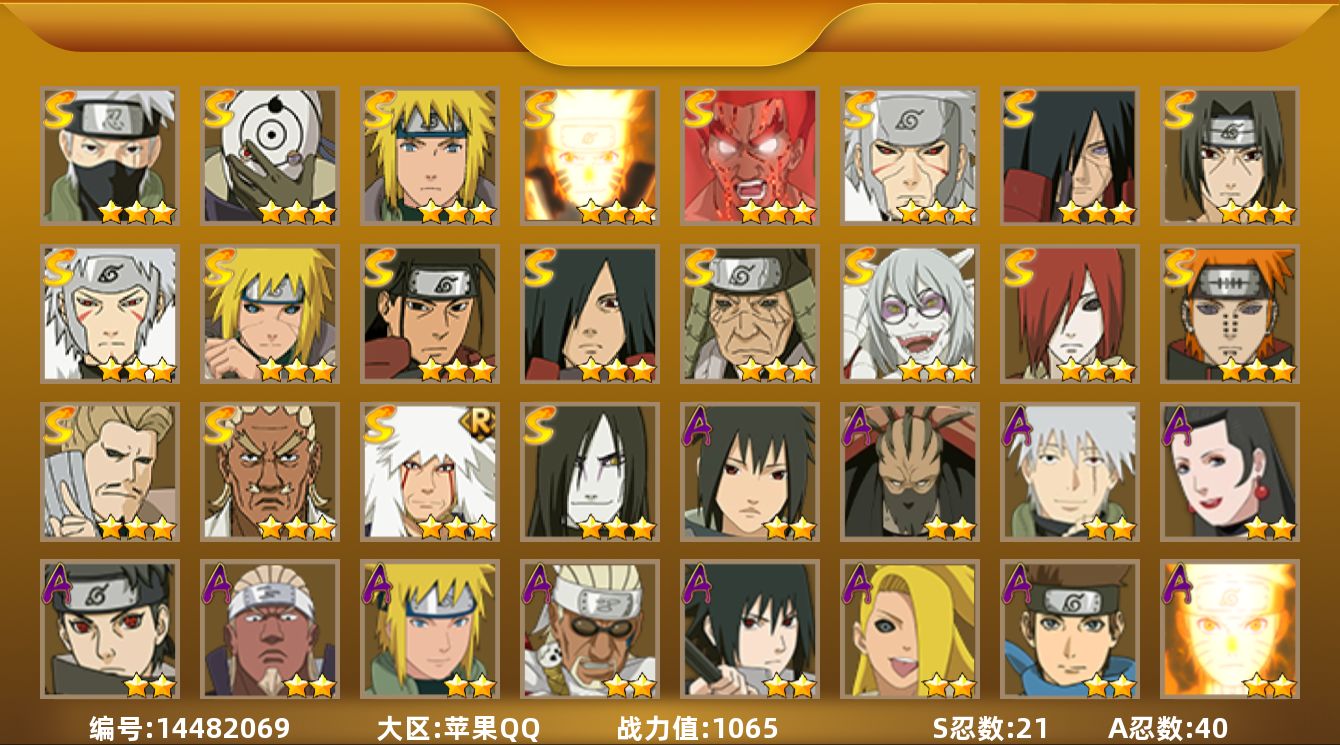Choose the white-haired ninja card with R badge
Image resolution: width=1340 pixels, height=745 pixels.
tap(429, 471)
